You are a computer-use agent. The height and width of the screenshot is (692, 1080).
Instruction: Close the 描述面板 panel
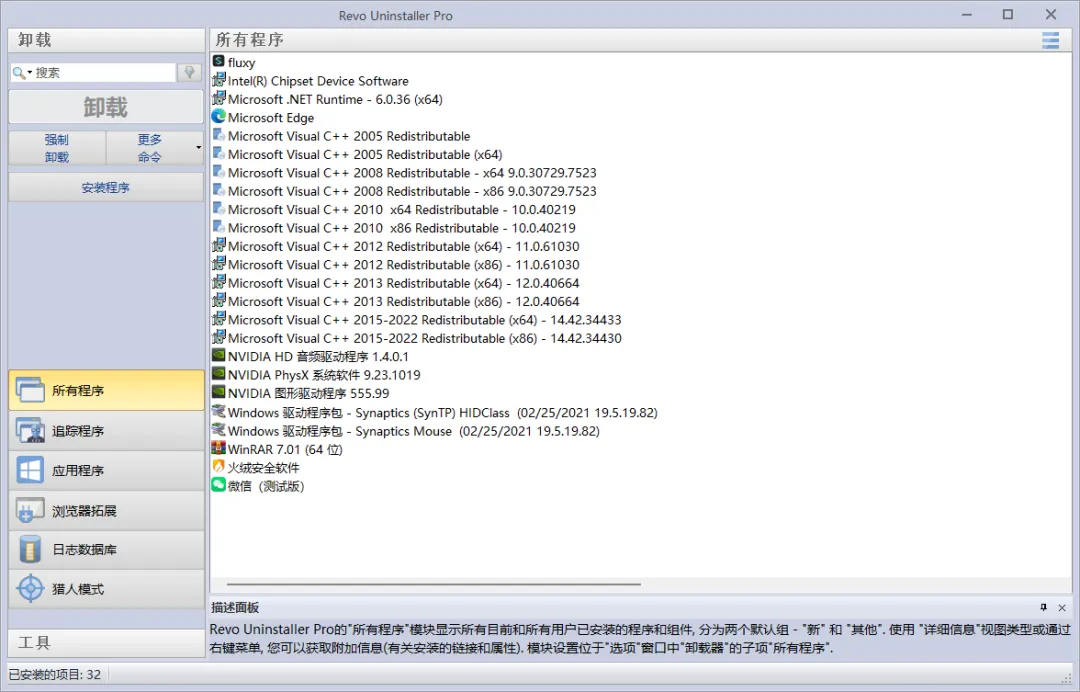click(x=1062, y=607)
